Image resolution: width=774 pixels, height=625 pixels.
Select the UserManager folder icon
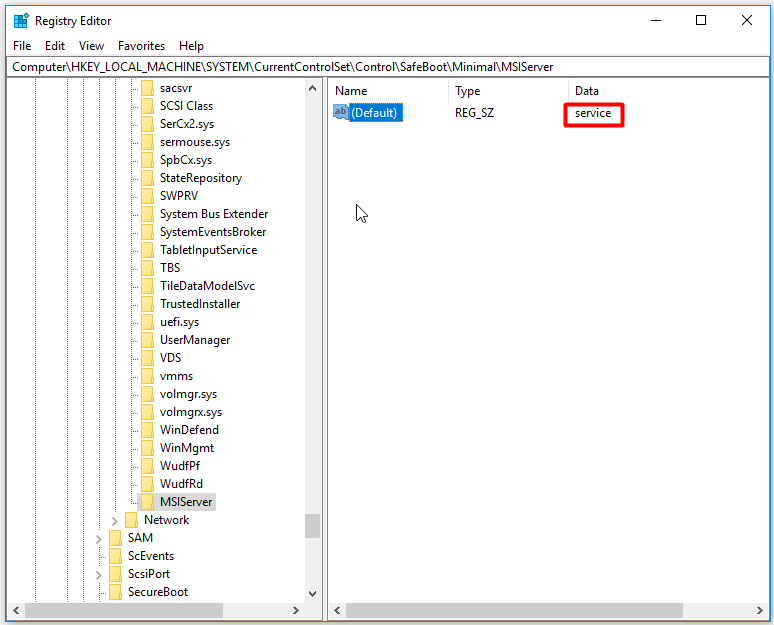click(147, 340)
